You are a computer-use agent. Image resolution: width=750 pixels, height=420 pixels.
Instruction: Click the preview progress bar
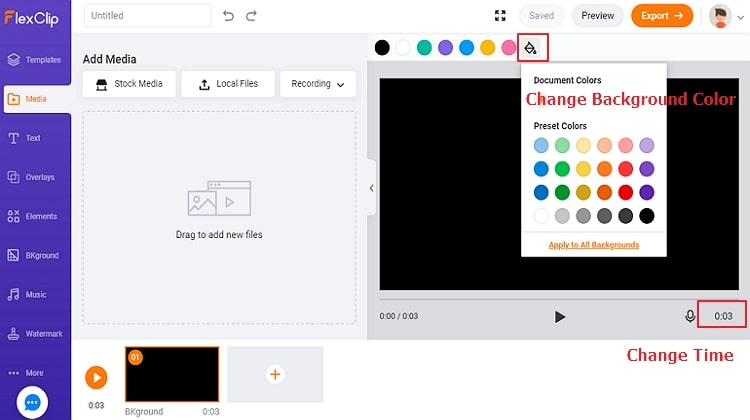[x=559, y=298]
